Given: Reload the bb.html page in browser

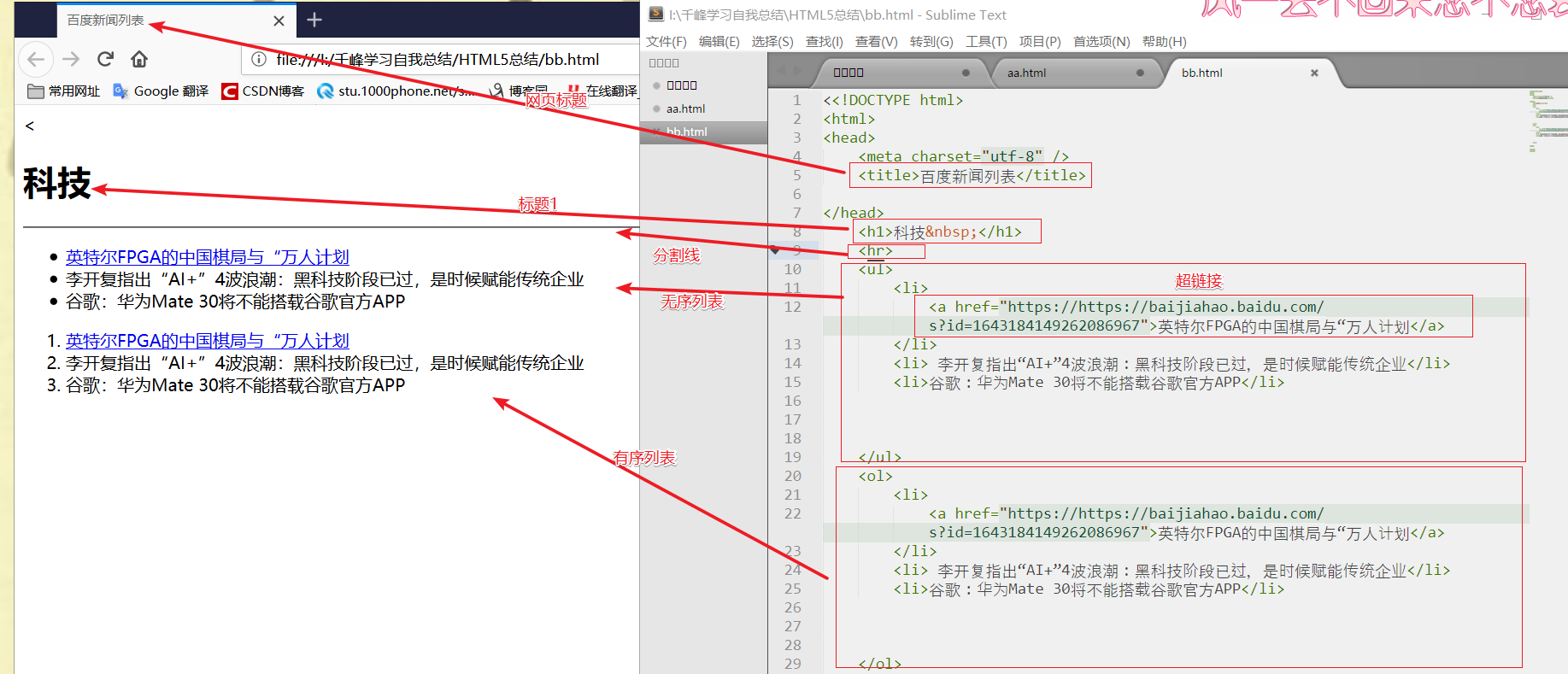Looking at the screenshot, I should click(x=105, y=59).
